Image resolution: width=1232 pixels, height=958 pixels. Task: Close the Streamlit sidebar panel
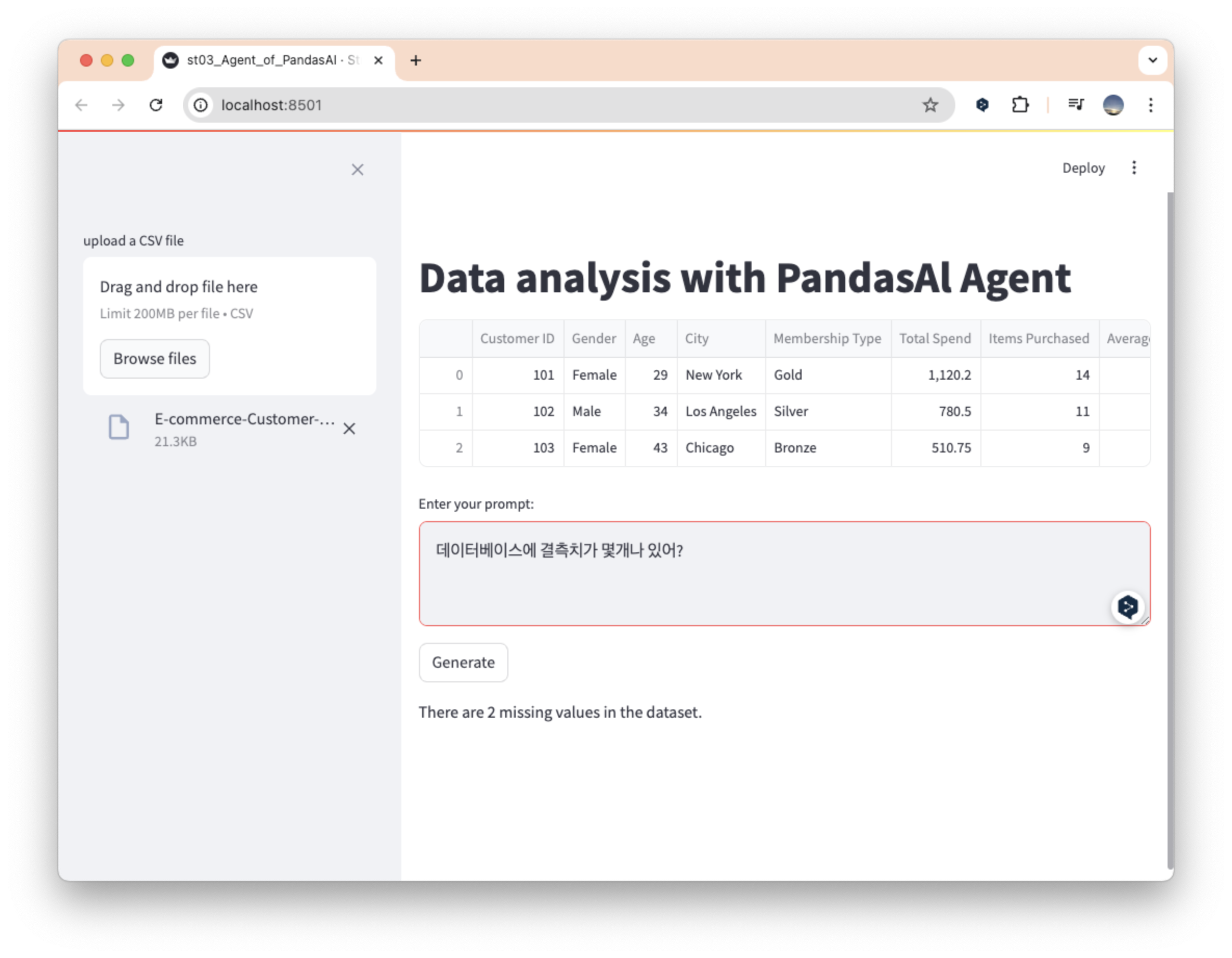click(x=357, y=170)
